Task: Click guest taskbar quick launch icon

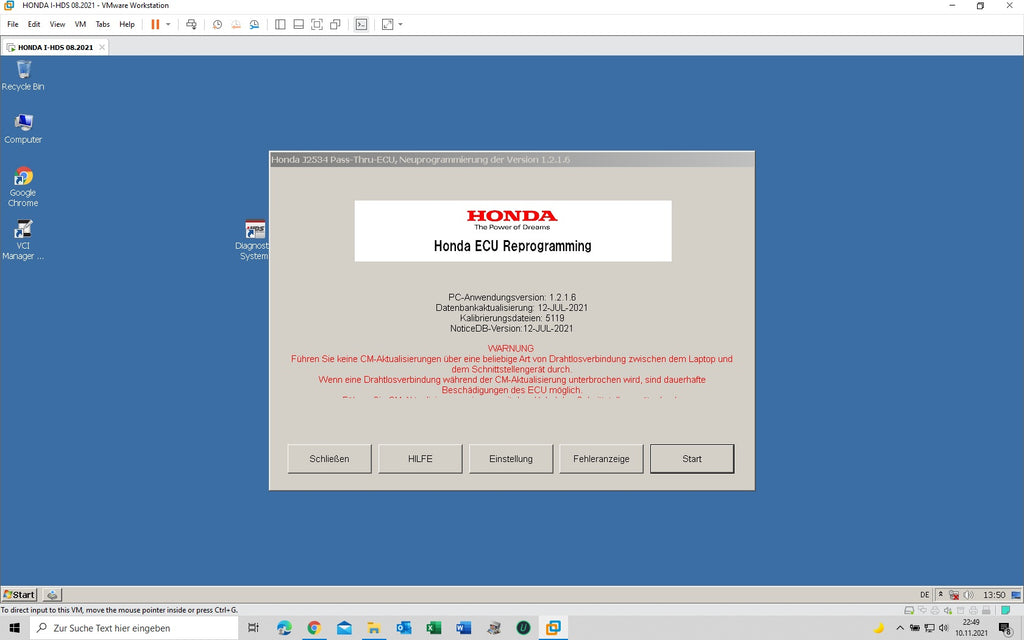Action: coord(52,594)
